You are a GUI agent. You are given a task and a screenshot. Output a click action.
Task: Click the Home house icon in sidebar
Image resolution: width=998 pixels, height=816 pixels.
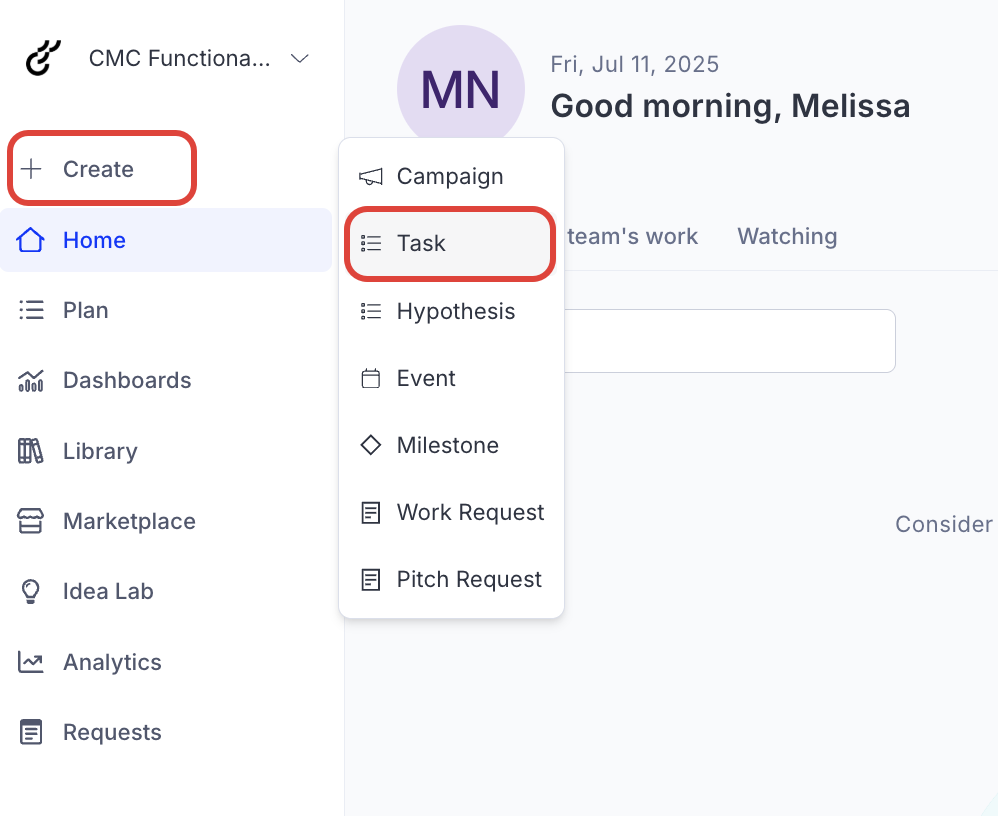click(31, 240)
